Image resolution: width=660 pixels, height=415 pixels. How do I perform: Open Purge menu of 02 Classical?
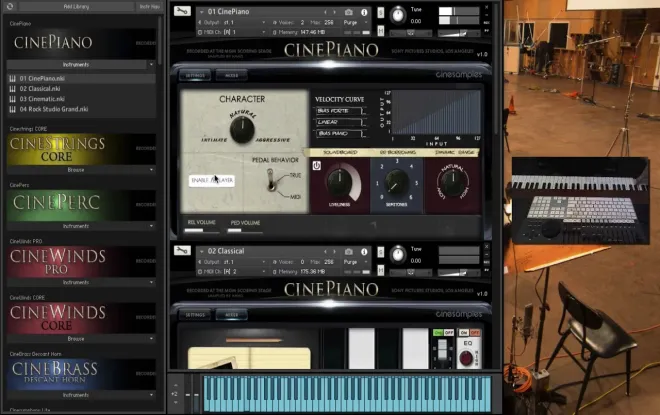click(x=355, y=262)
